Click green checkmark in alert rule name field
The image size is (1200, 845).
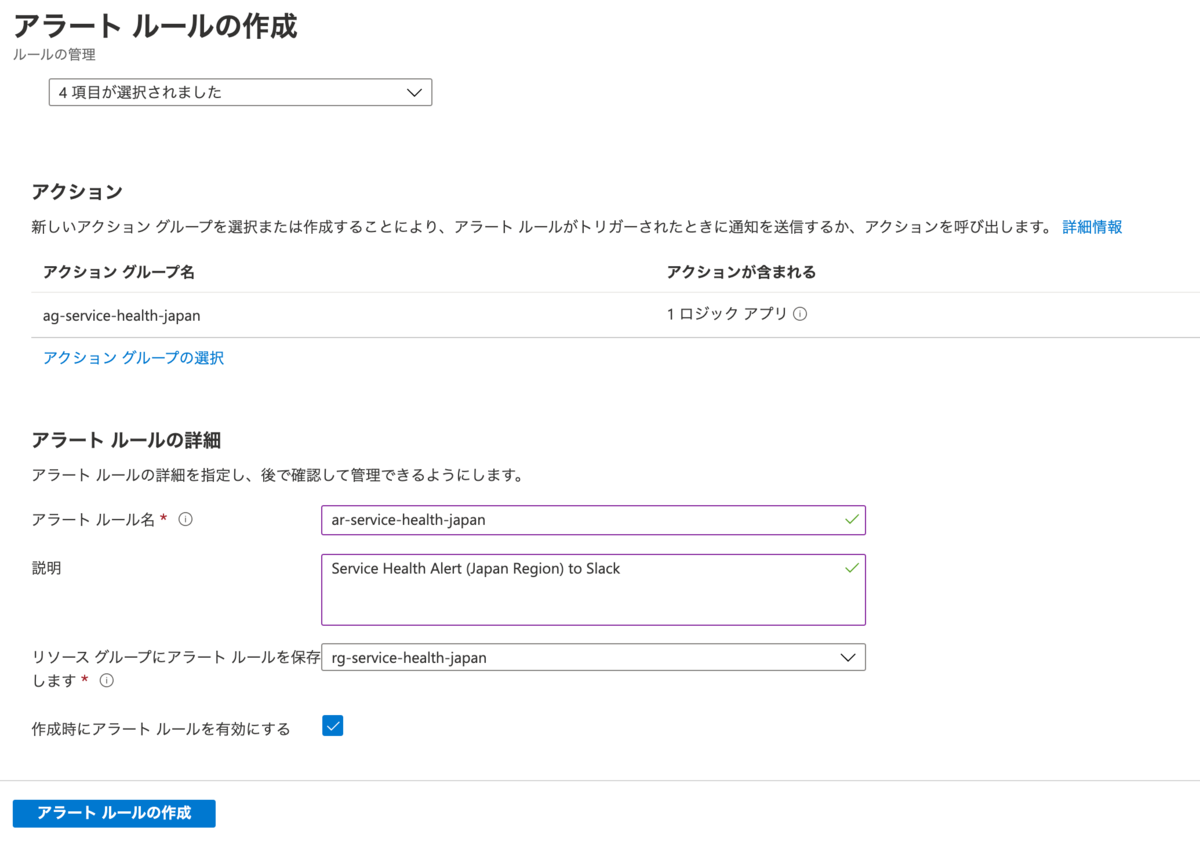852,520
